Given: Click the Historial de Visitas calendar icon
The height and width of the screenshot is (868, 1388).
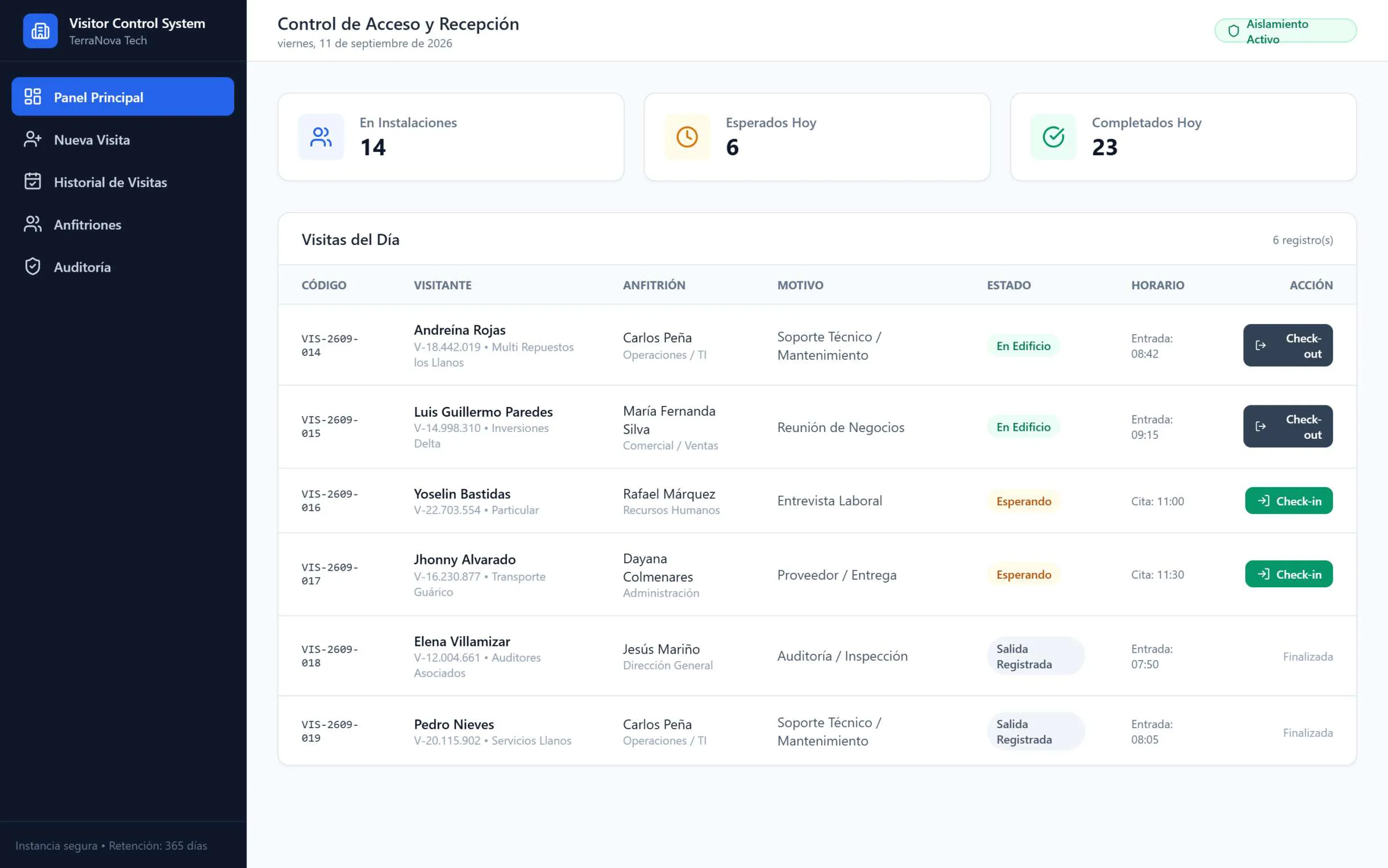Looking at the screenshot, I should pyautogui.click(x=33, y=181).
